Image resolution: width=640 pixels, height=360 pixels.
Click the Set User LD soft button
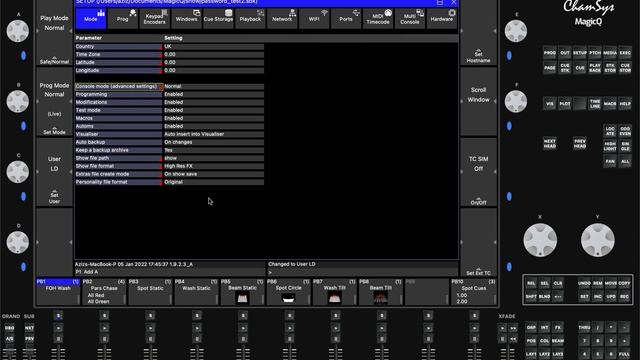[x=54, y=172]
